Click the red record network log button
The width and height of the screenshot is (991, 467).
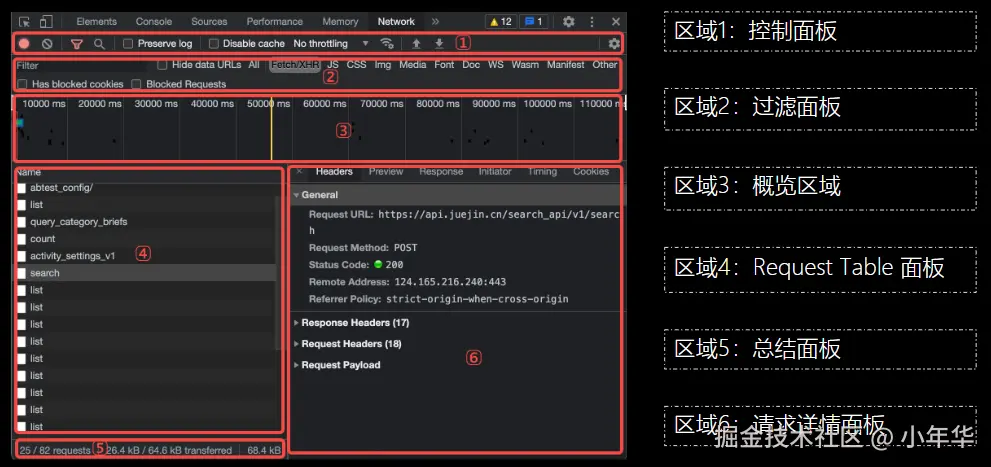[x=24, y=44]
